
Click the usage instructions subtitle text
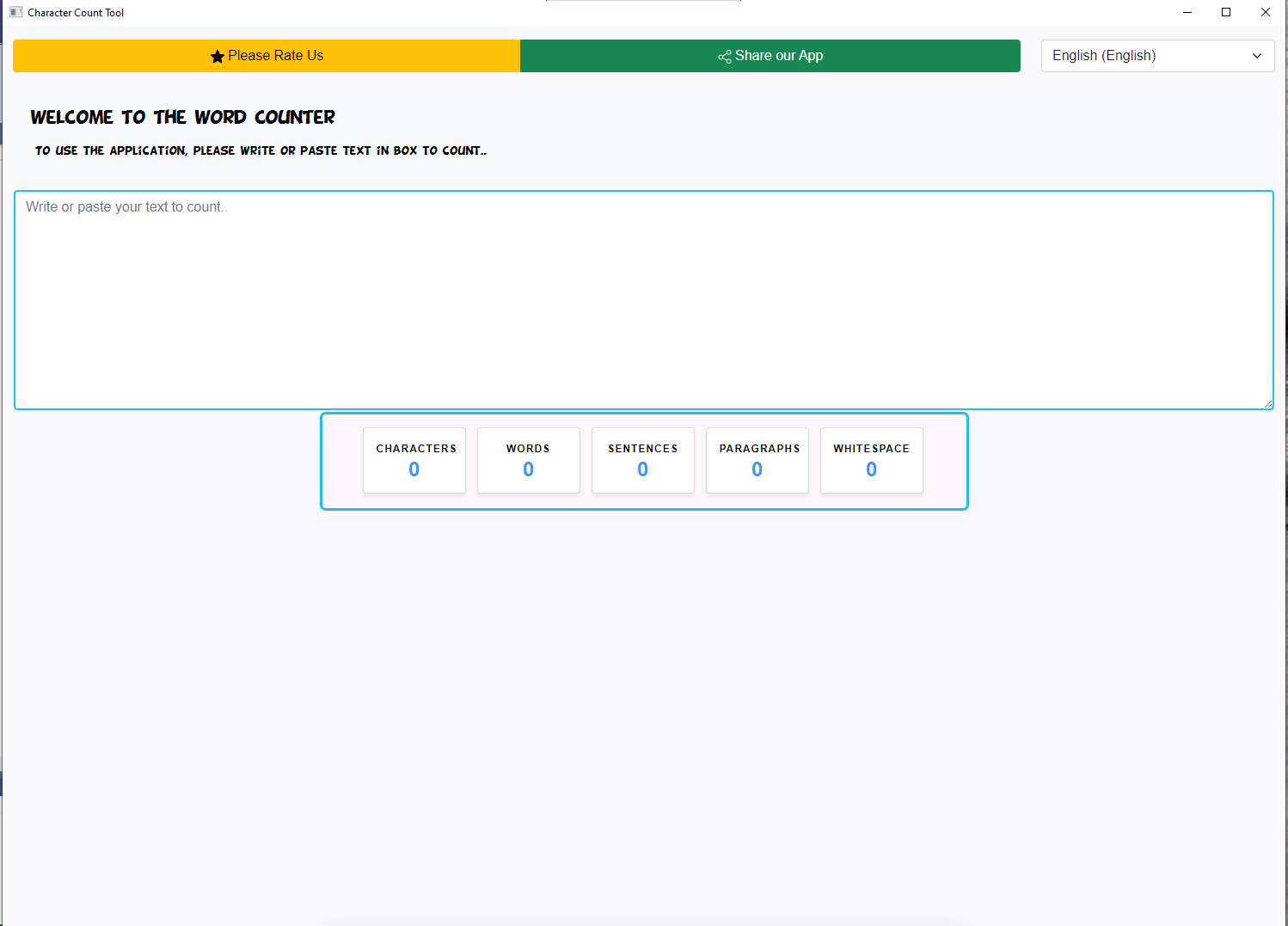[x=261, y=150]
